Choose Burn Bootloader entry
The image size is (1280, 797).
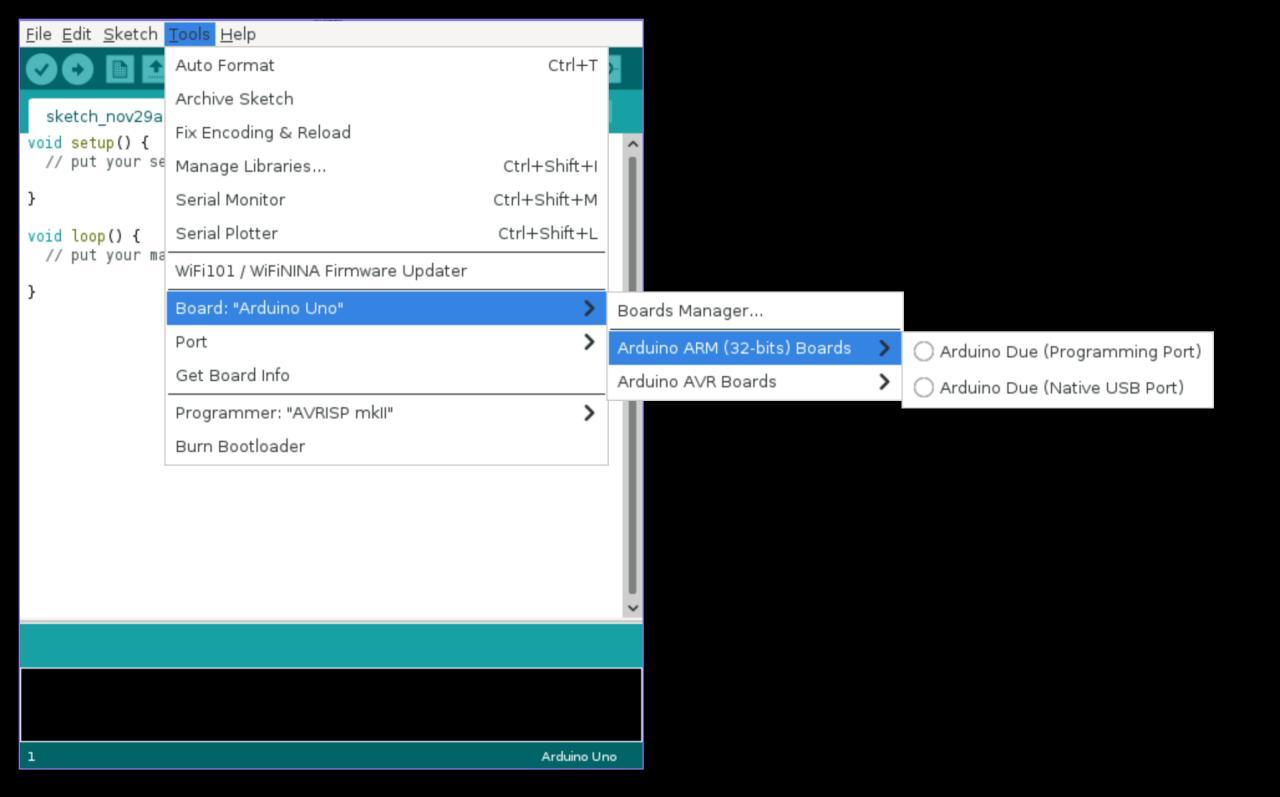pos(386,446)
